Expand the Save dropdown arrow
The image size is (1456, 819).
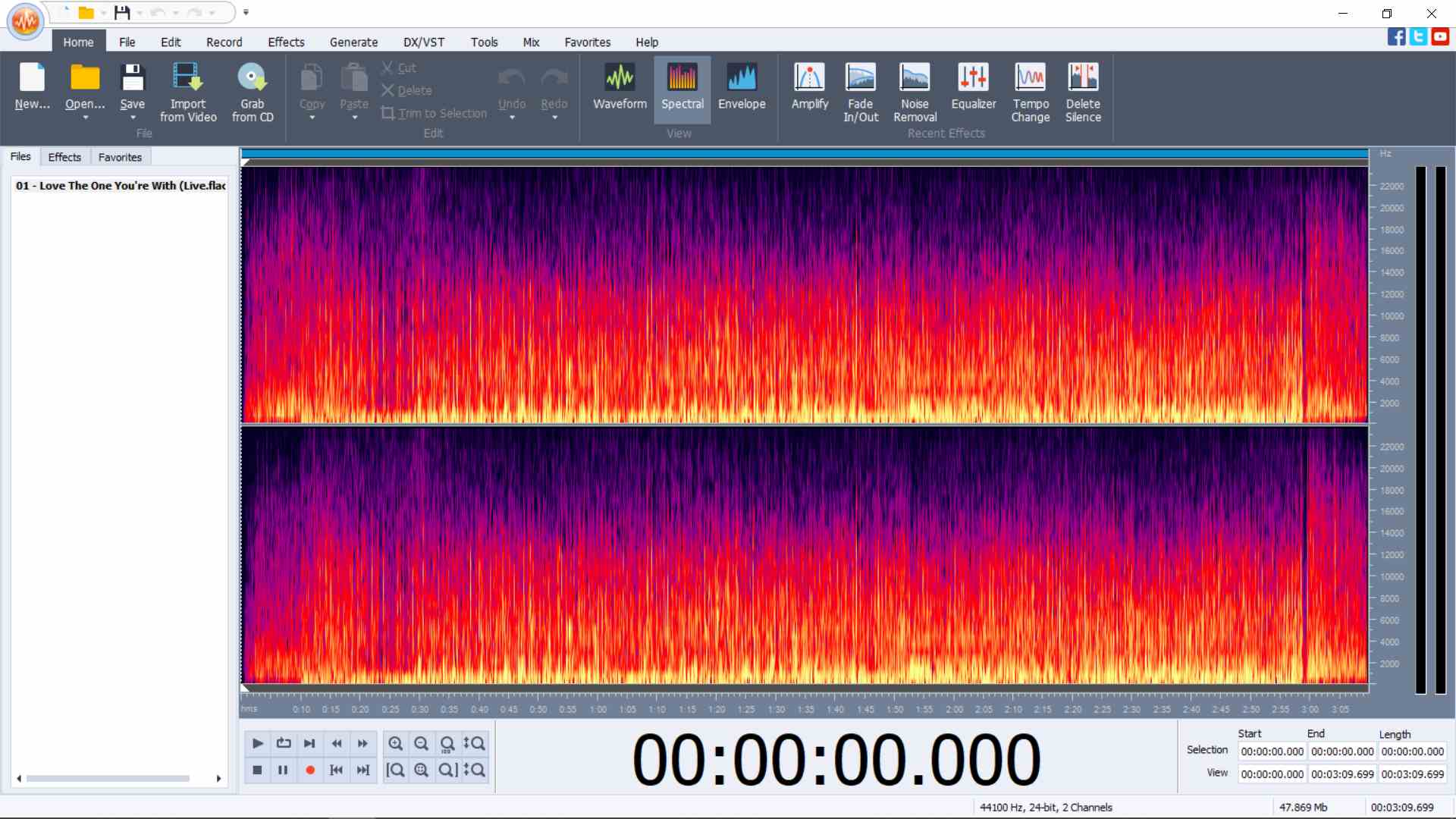(133, 118)
